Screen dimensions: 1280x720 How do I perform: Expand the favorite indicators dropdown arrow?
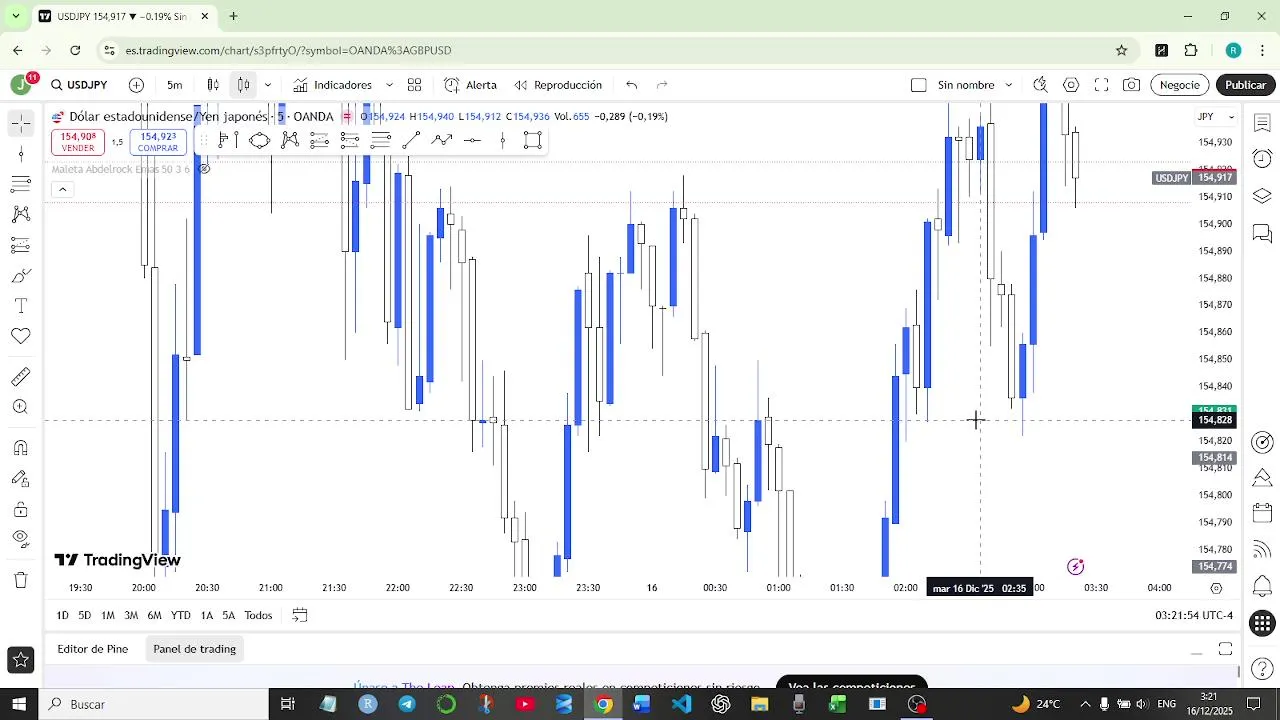[389, 85]
